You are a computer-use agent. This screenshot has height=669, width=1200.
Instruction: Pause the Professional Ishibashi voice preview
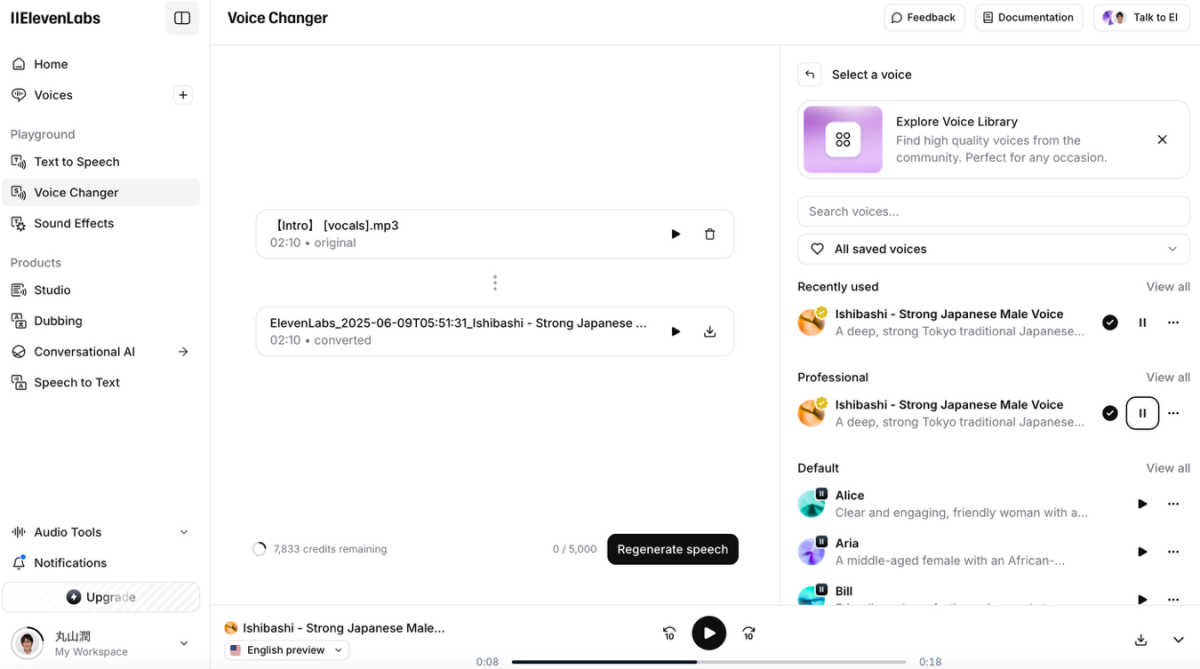tap(1142, 413)
